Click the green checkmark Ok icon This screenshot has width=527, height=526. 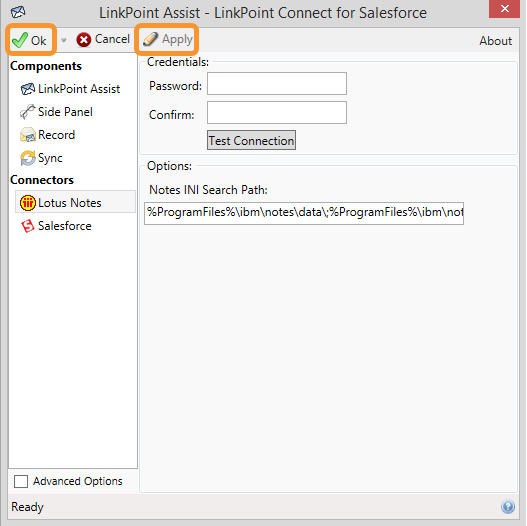pos(19,40)
